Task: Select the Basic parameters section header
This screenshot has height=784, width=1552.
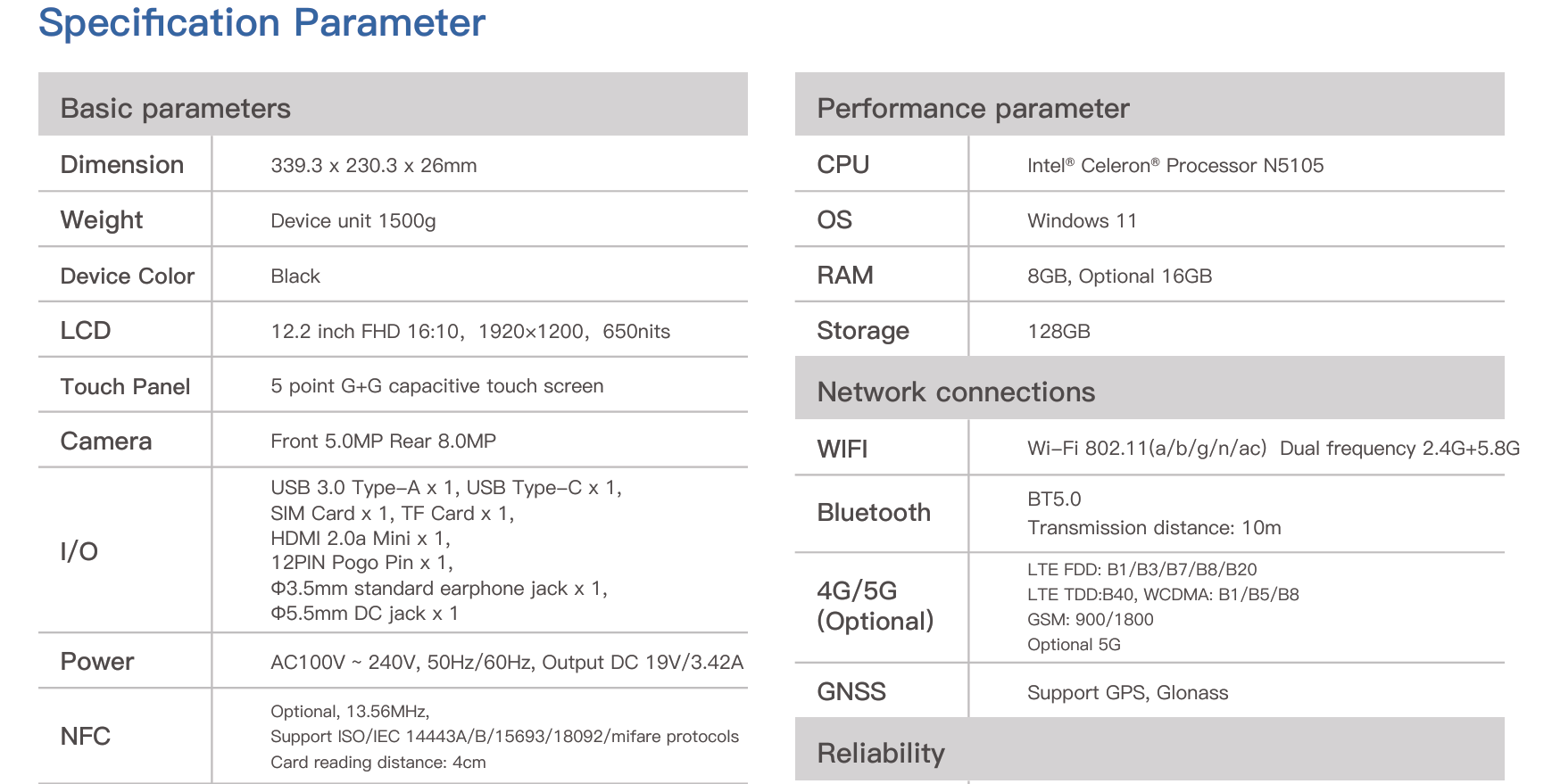Action: point(175,109)
